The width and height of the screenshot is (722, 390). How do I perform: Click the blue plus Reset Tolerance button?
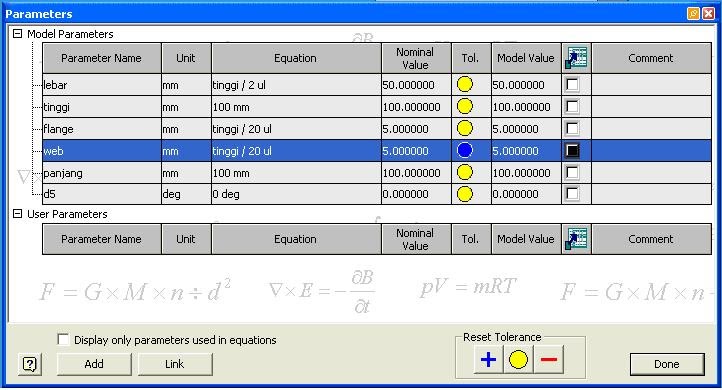[x=488, y=360]
